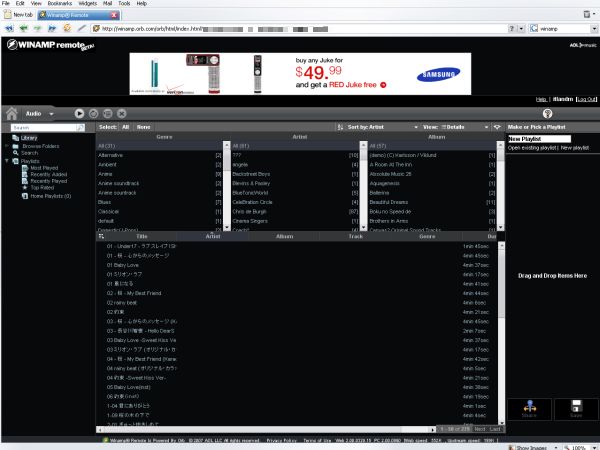
Task: Sort tracks by Album column header
Action: 284,236
